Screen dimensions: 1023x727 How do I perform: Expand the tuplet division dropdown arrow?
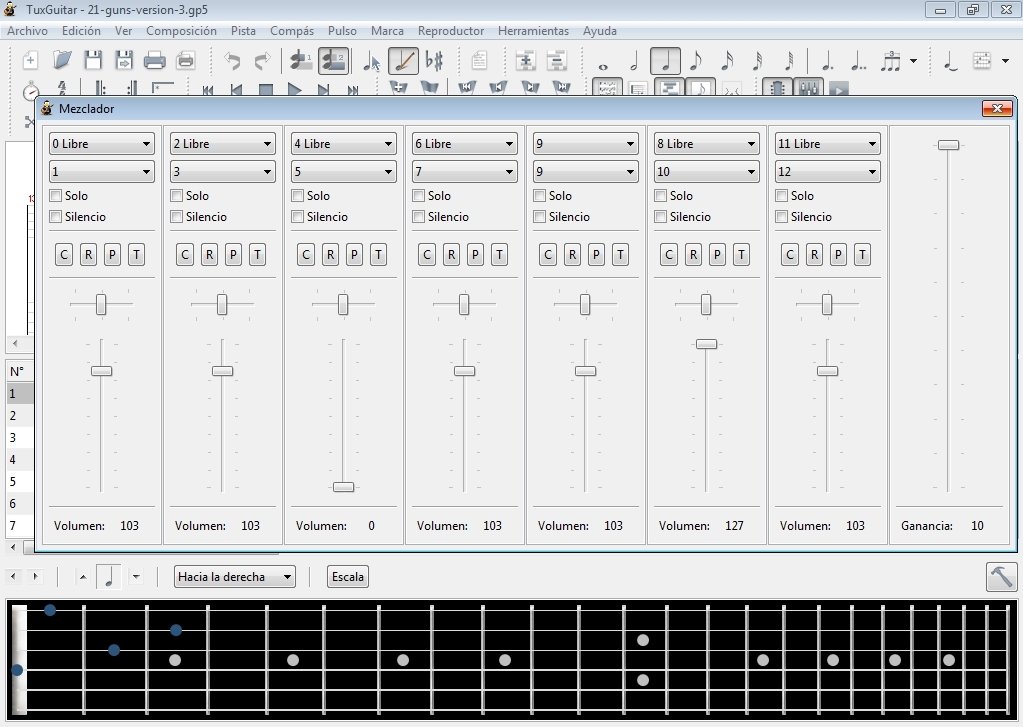(913, 61)
